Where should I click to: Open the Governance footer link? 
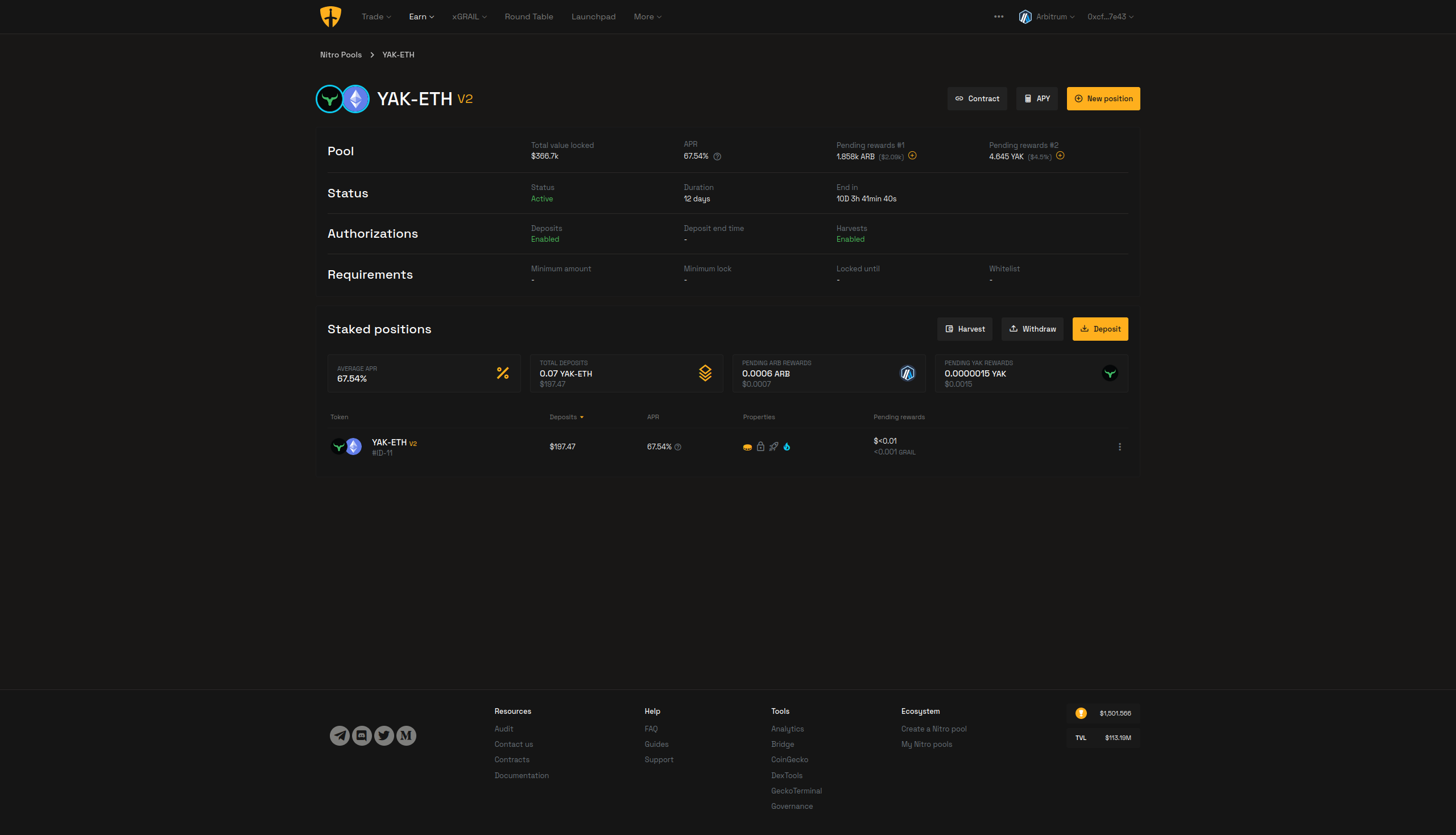click(791, 807)
